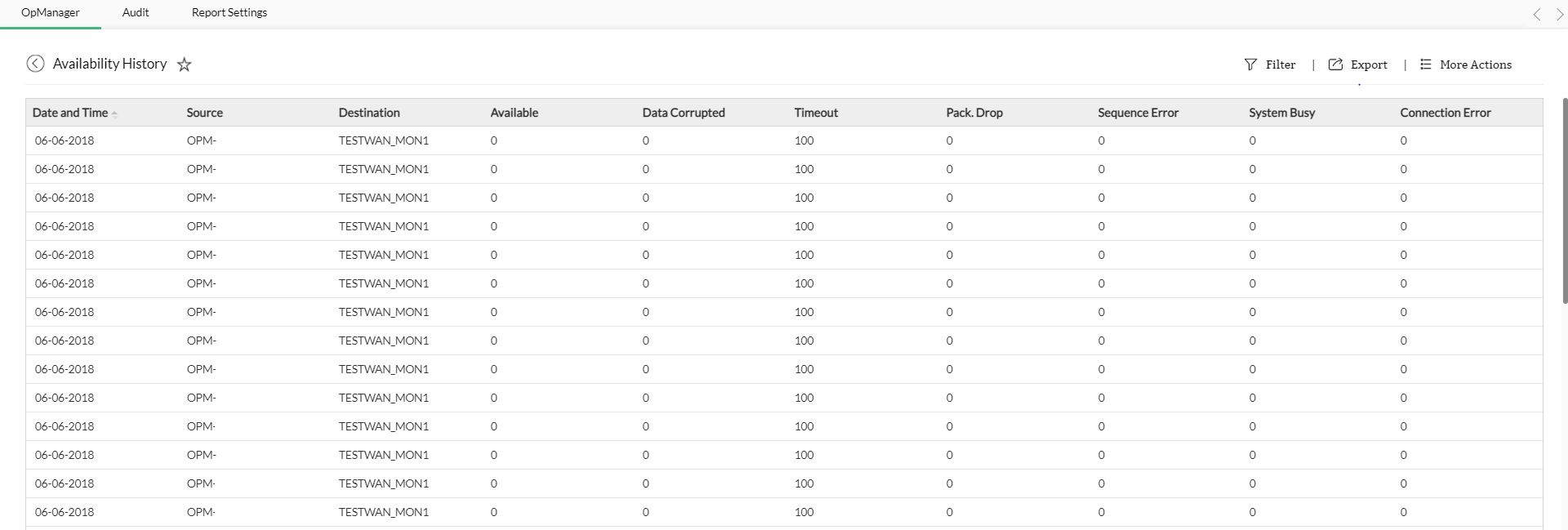Click the Destination column header
Image resolution: width=1568 pixels, height=530 pixels.
(369, 113)
